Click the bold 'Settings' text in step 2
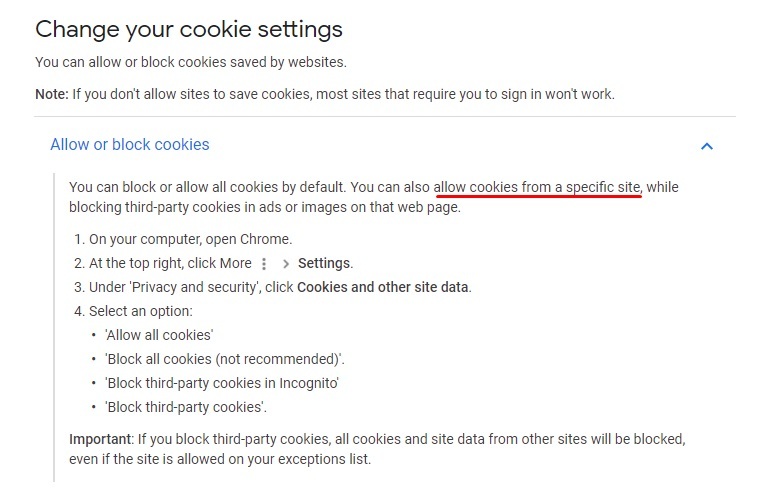 point(324,263)
